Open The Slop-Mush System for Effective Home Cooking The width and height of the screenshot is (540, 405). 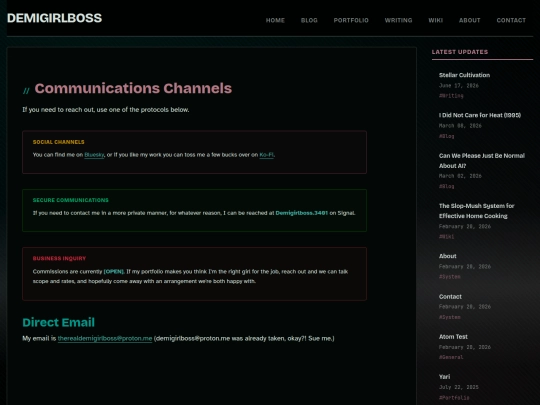tap(477, 211)
